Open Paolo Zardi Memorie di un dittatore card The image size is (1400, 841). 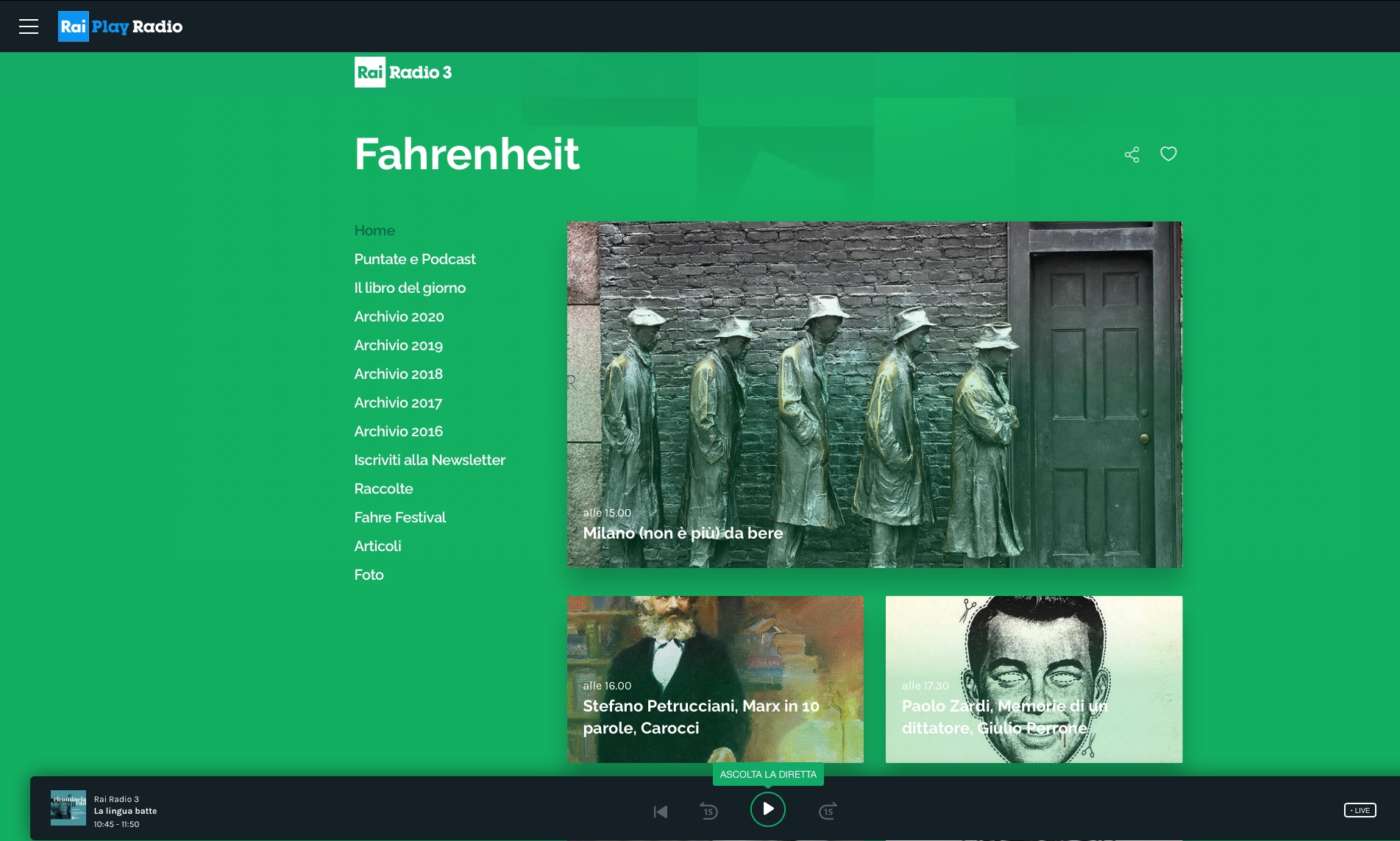[x=1034, y=679]
